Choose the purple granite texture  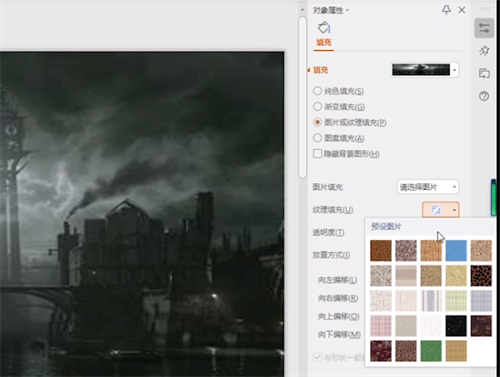406,250
